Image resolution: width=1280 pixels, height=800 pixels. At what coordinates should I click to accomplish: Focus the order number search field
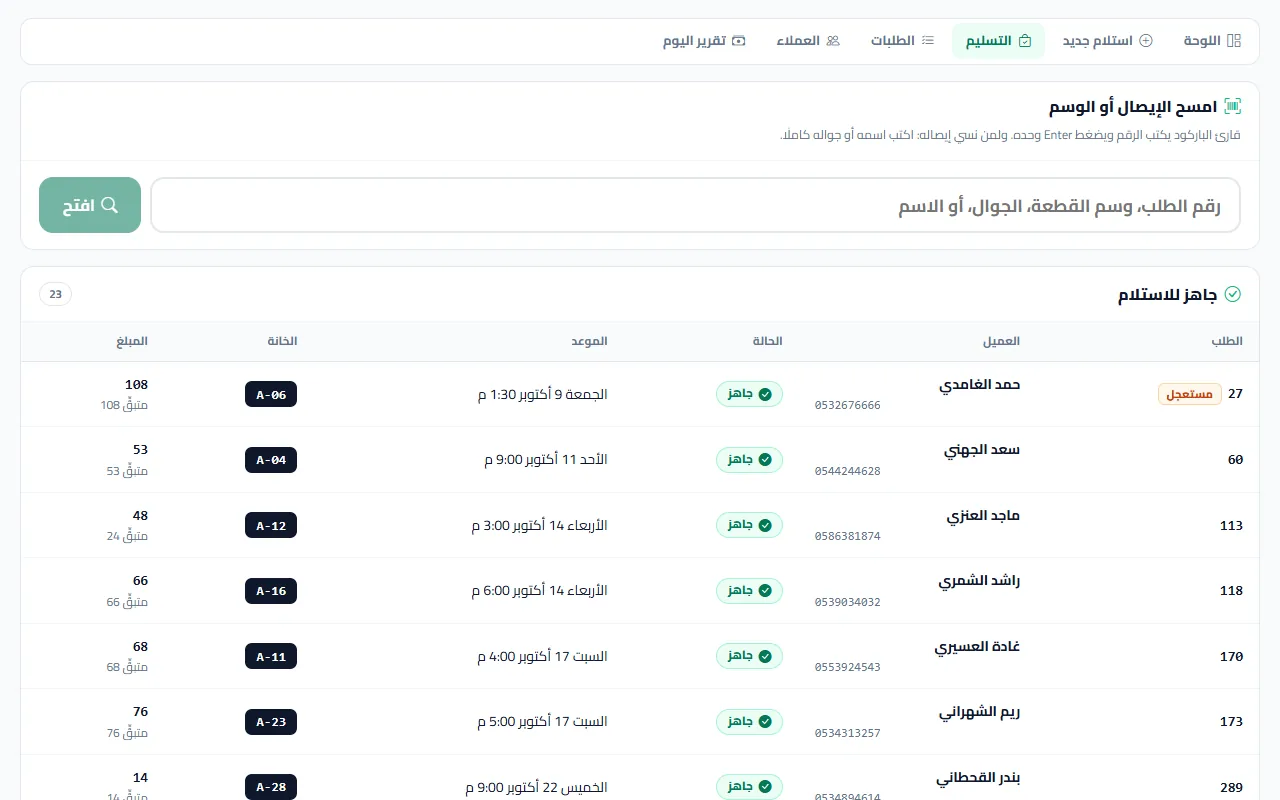tap(695, 205)
